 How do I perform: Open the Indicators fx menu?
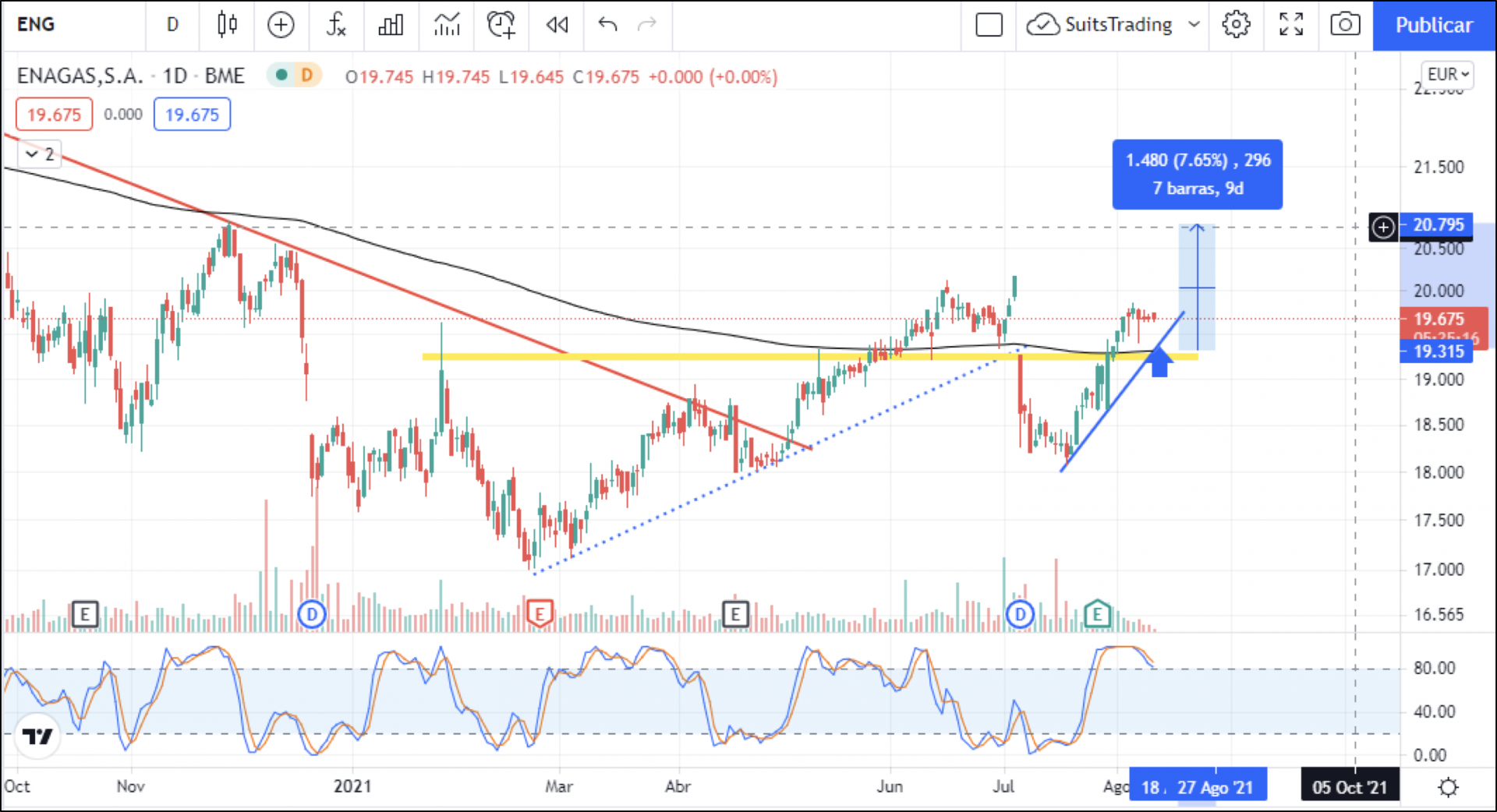tap(335, 25)
